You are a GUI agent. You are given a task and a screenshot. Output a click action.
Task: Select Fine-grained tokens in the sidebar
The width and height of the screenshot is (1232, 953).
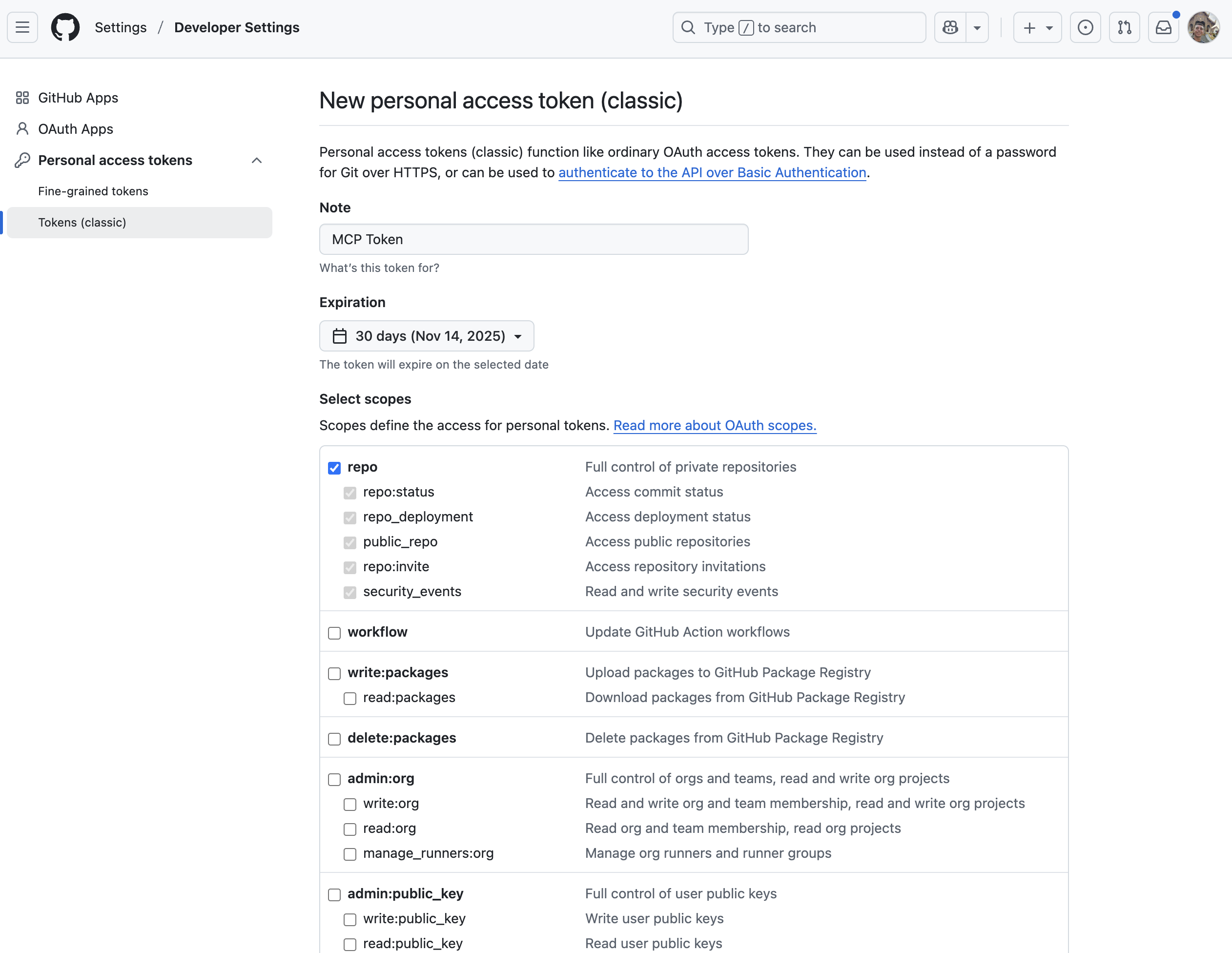(x=93, y=191)
